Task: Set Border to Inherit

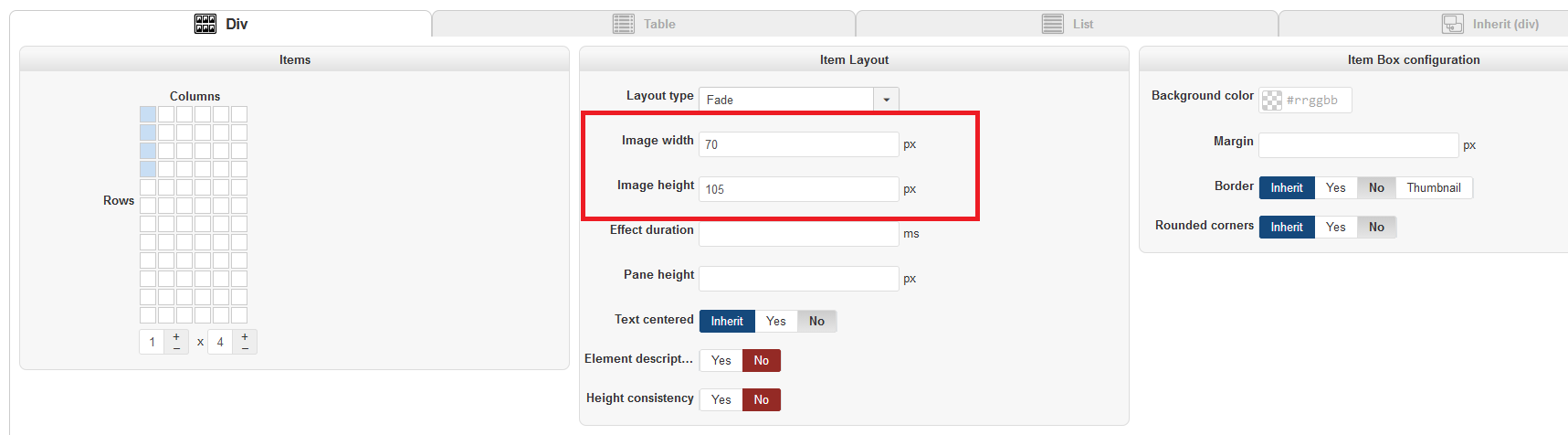Action: [1286, 187]
